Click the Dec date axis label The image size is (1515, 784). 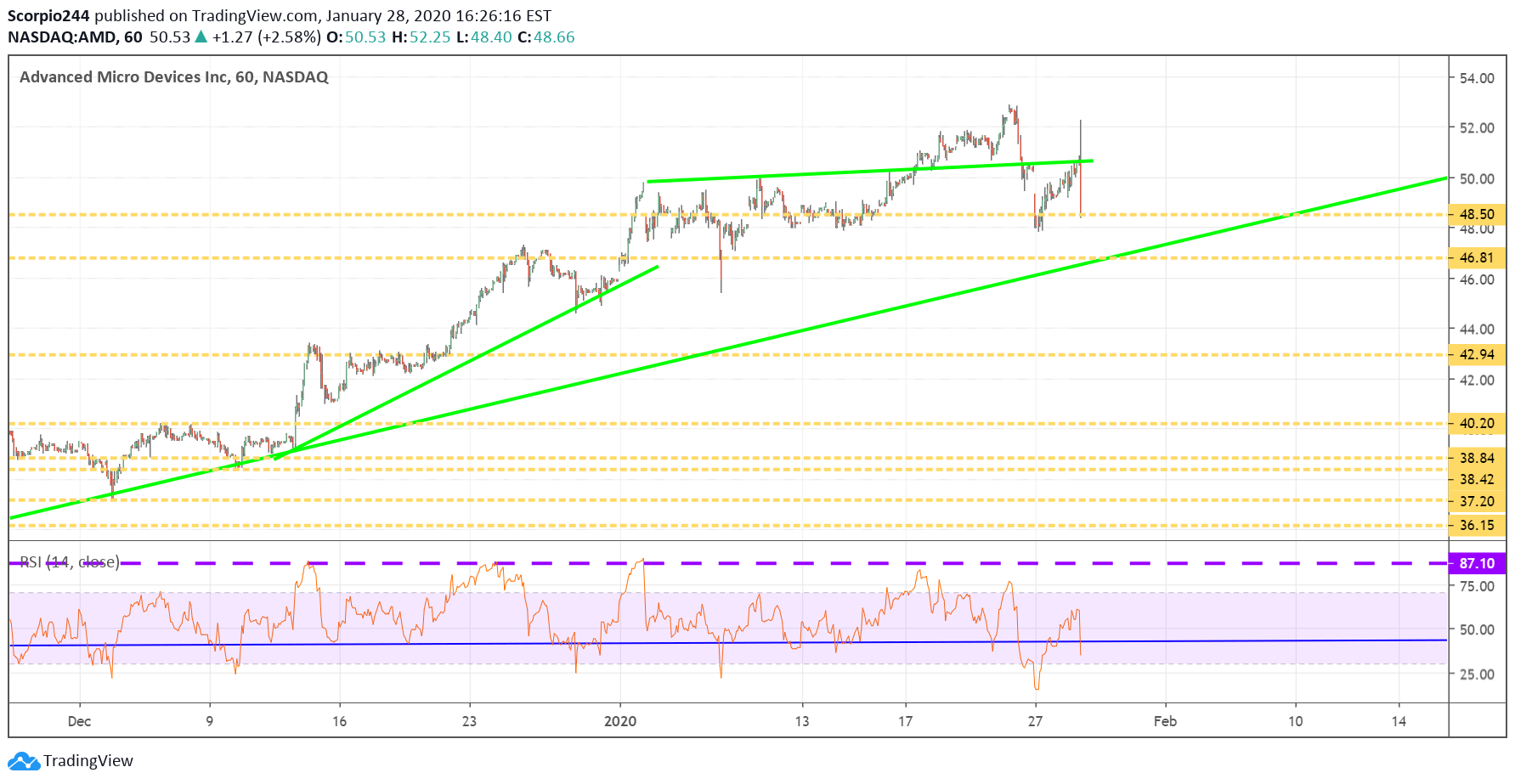coord(79,721)
